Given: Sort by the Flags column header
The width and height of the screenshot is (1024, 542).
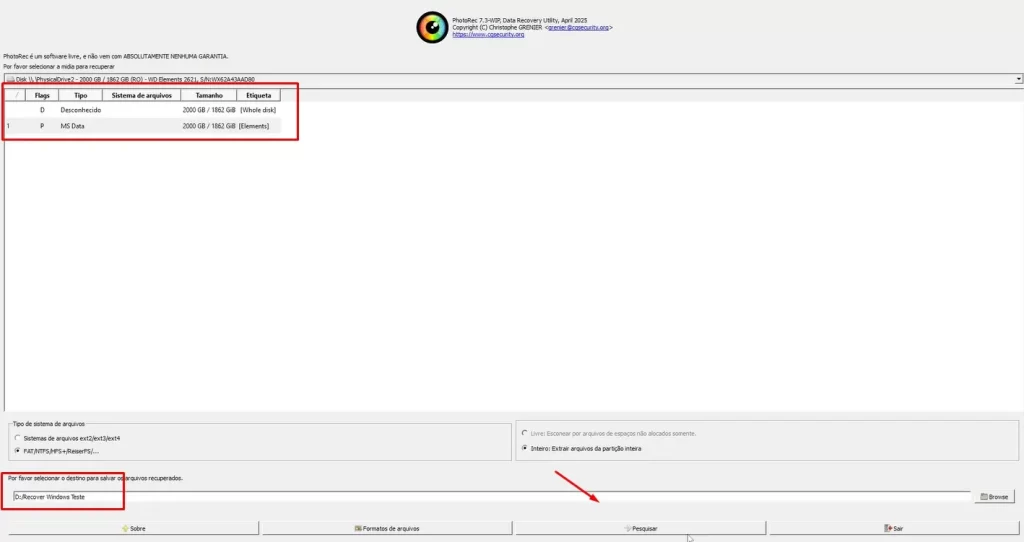Looking at the screenshot, I should pos(42,95).
